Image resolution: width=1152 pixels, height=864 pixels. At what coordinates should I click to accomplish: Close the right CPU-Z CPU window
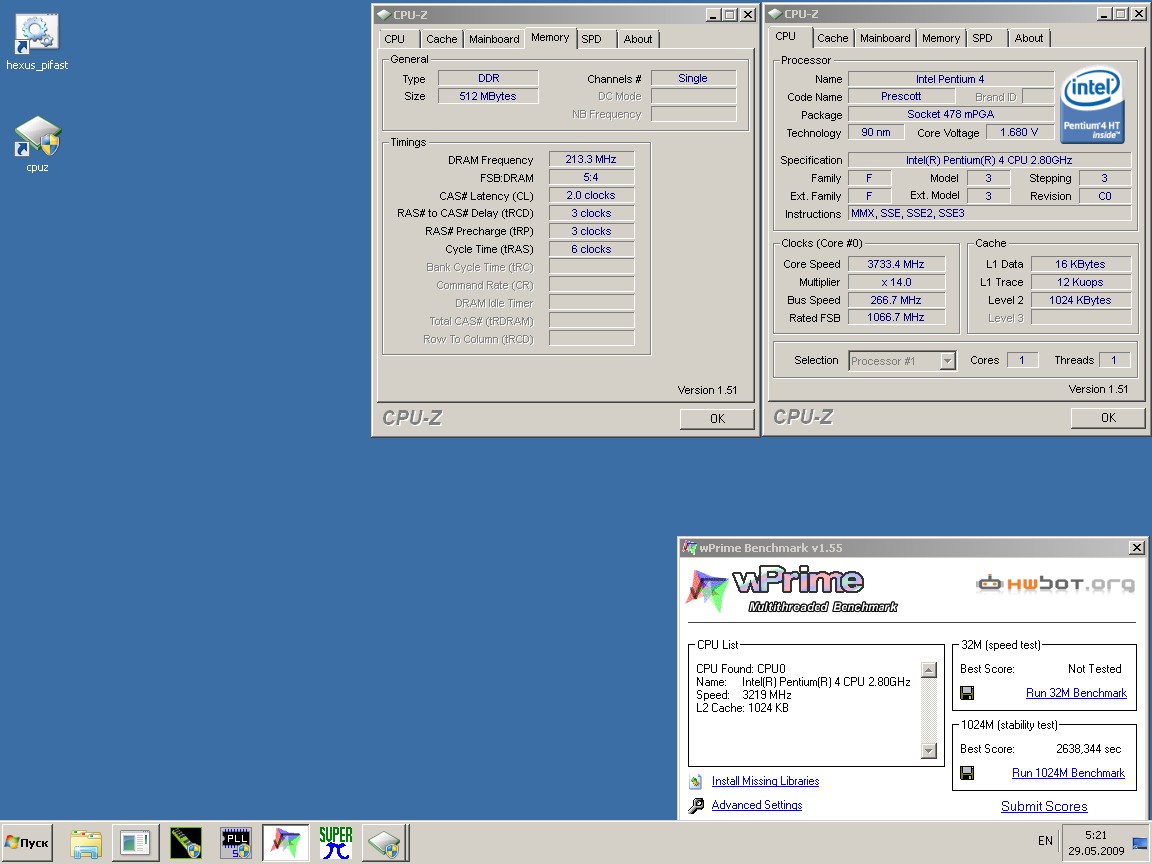coord(1138,14)
